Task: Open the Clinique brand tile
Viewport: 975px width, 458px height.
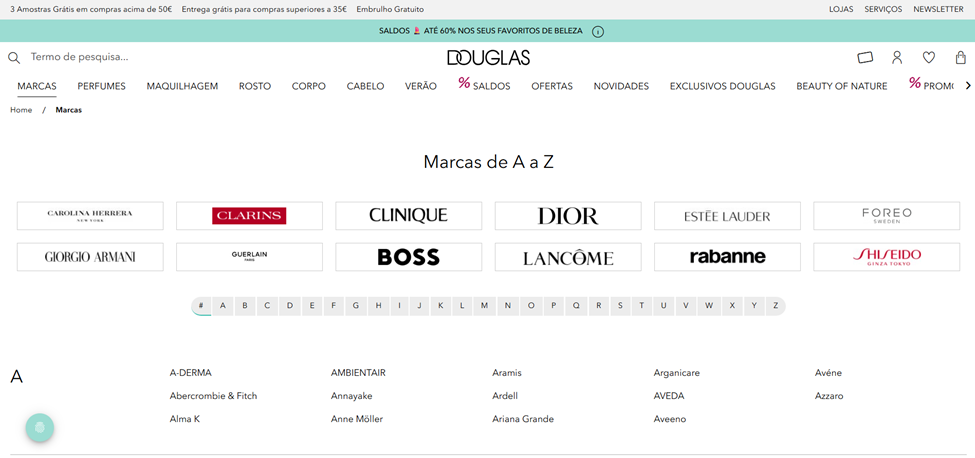Action: point(409,216)
